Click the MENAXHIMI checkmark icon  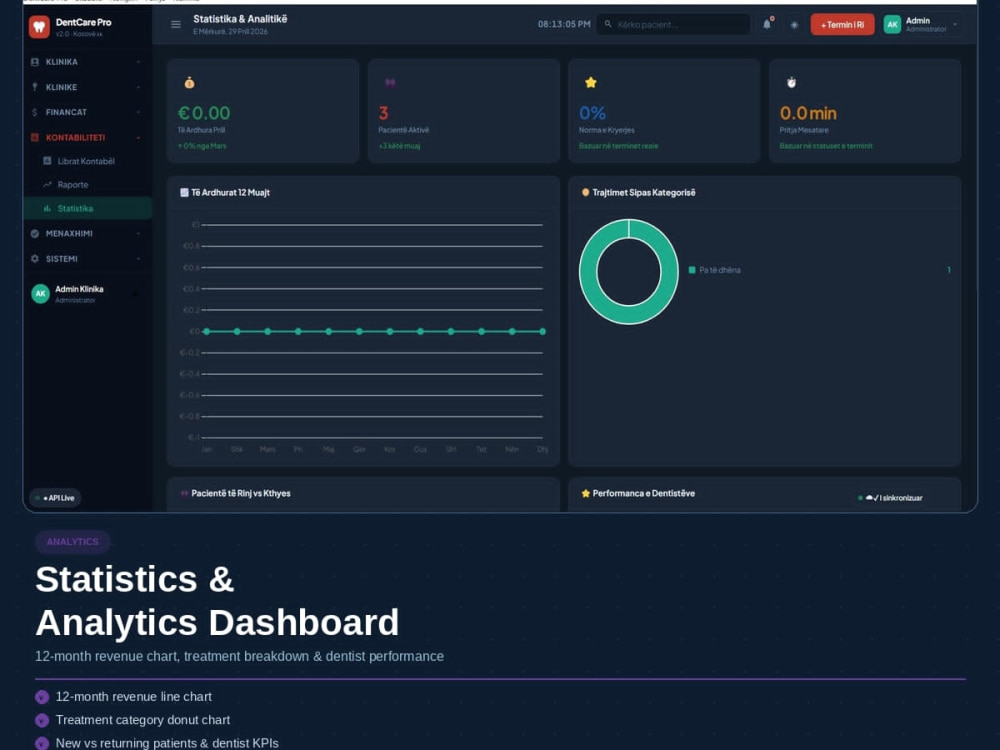pos(34,233)
